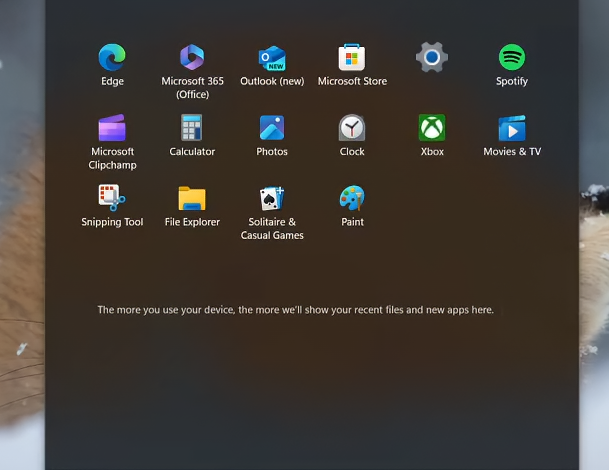
Task: Open the Clock app icon
Action: [x=352, y=127]
